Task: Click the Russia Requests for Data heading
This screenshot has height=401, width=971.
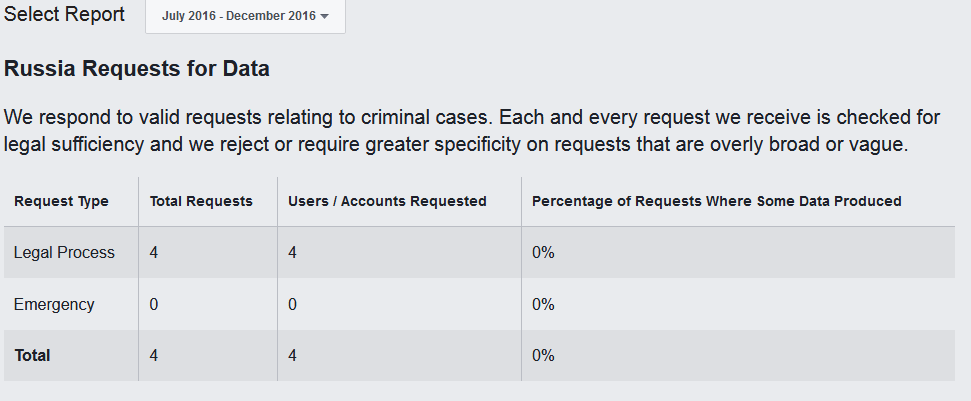Action: (x=137, y=69)
